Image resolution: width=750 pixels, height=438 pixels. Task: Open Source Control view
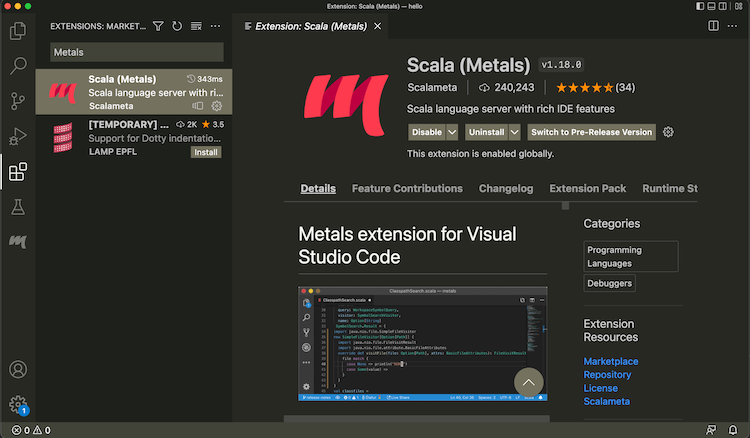click(18, 101)
